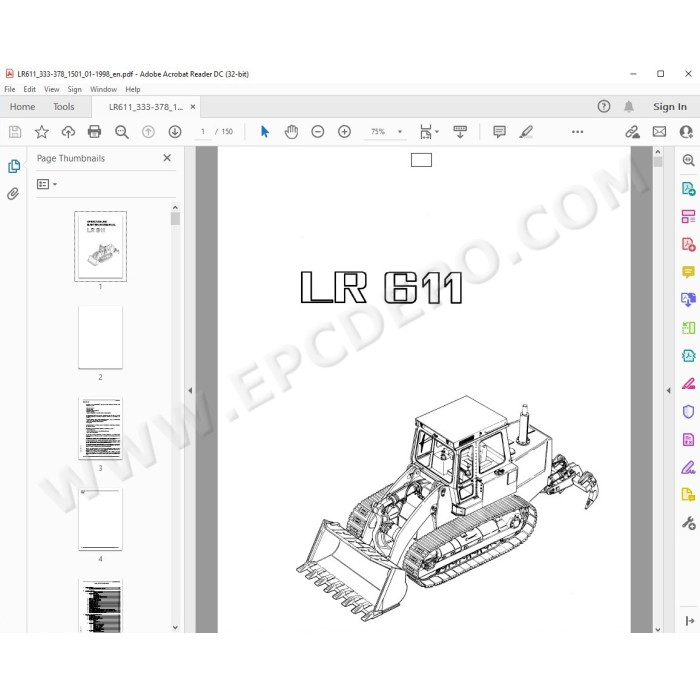Open yellow Comment tool in right pane
700x700 pixels.
pos(688,272)
